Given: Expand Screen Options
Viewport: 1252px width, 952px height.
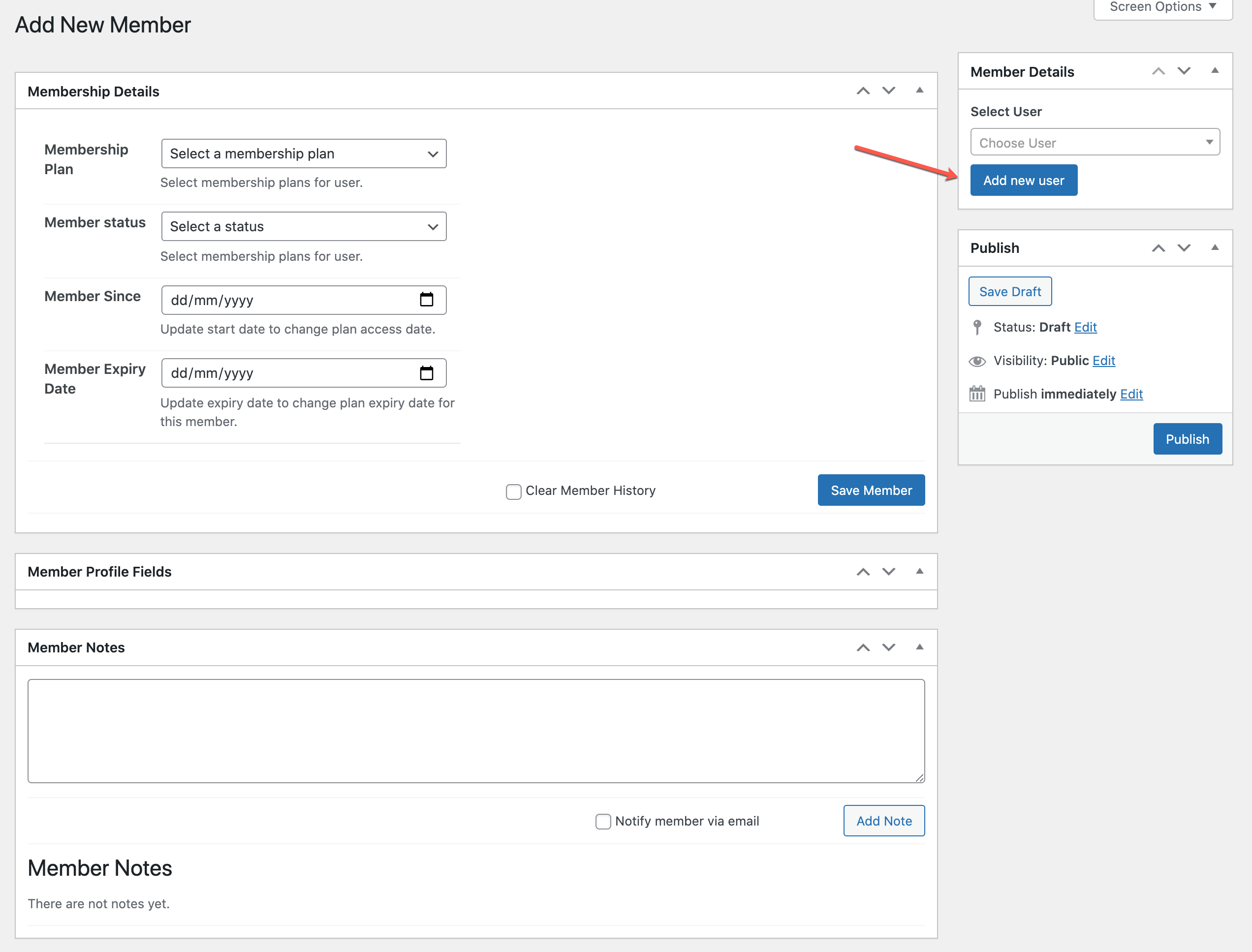Looking at the screenshot, I should coord(1162,7).
